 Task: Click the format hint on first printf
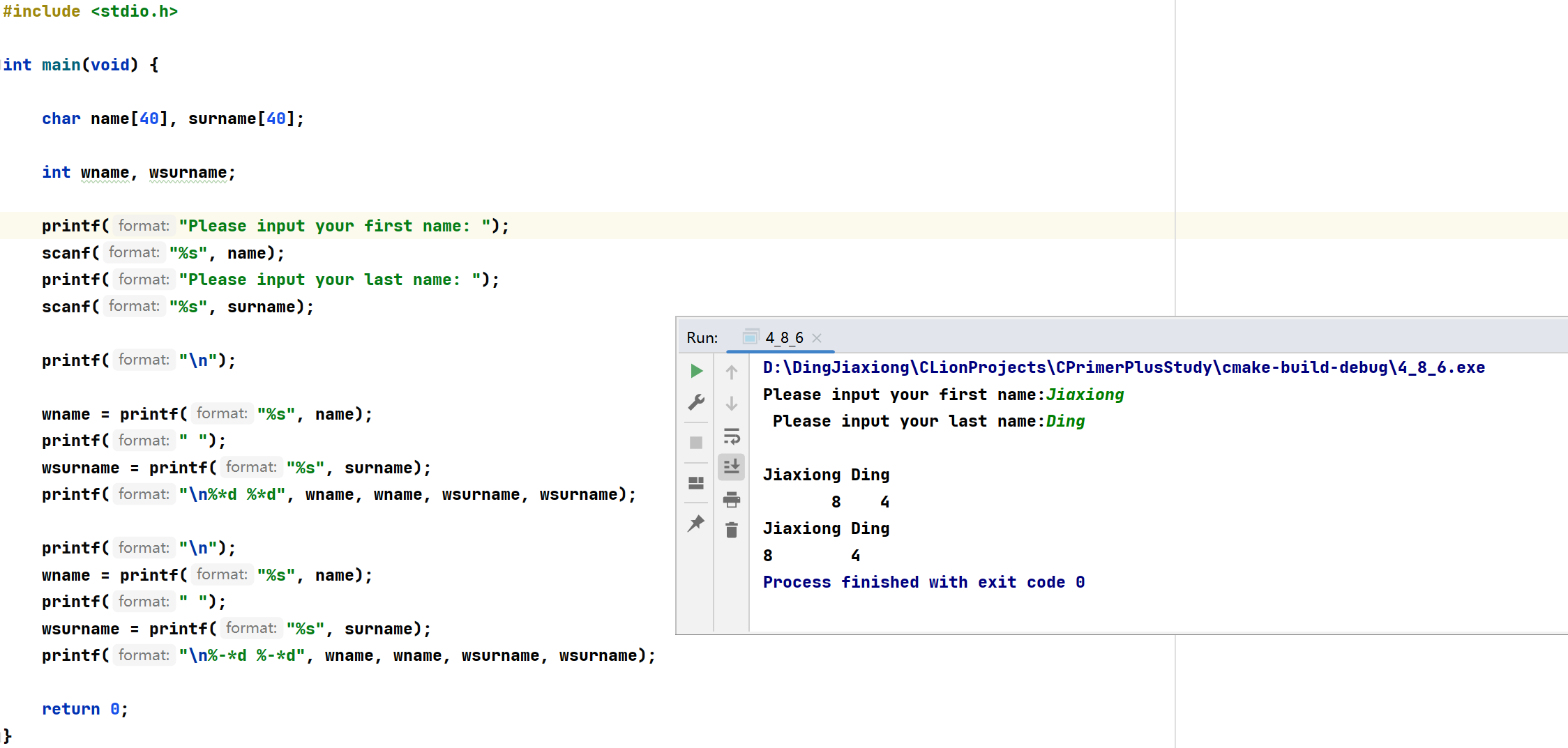pyautogui.click(x=144, y=226)
